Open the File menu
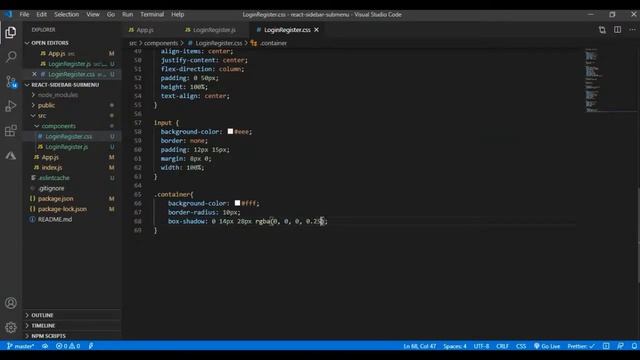The image size is (640, 360). tap(24, 14)
